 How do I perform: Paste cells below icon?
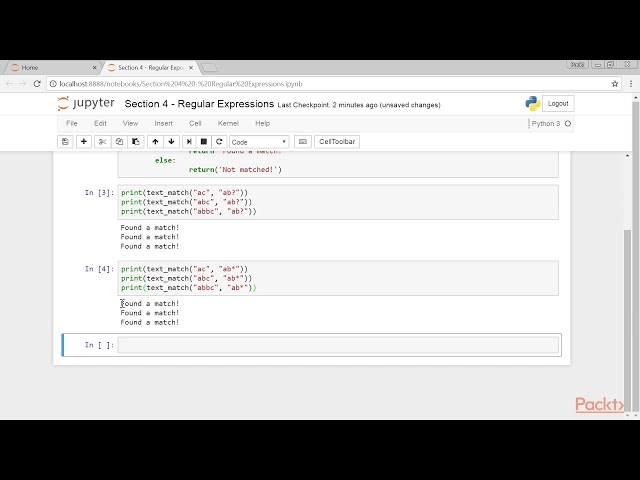pos(136,142)
